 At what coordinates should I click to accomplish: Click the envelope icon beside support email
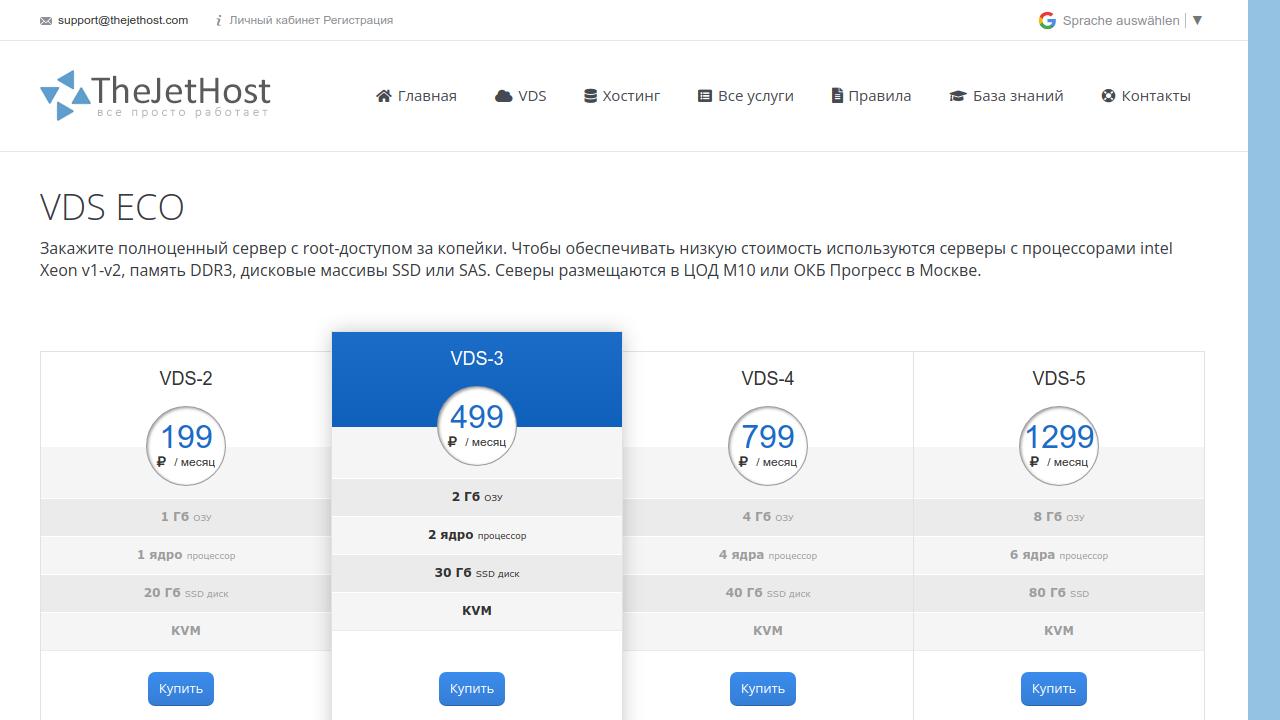pyautogui.click(x=46, y=20)
